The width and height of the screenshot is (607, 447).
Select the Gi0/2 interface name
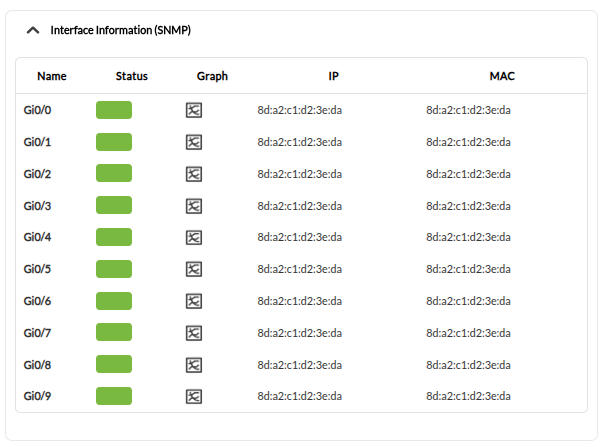[37, 174]
